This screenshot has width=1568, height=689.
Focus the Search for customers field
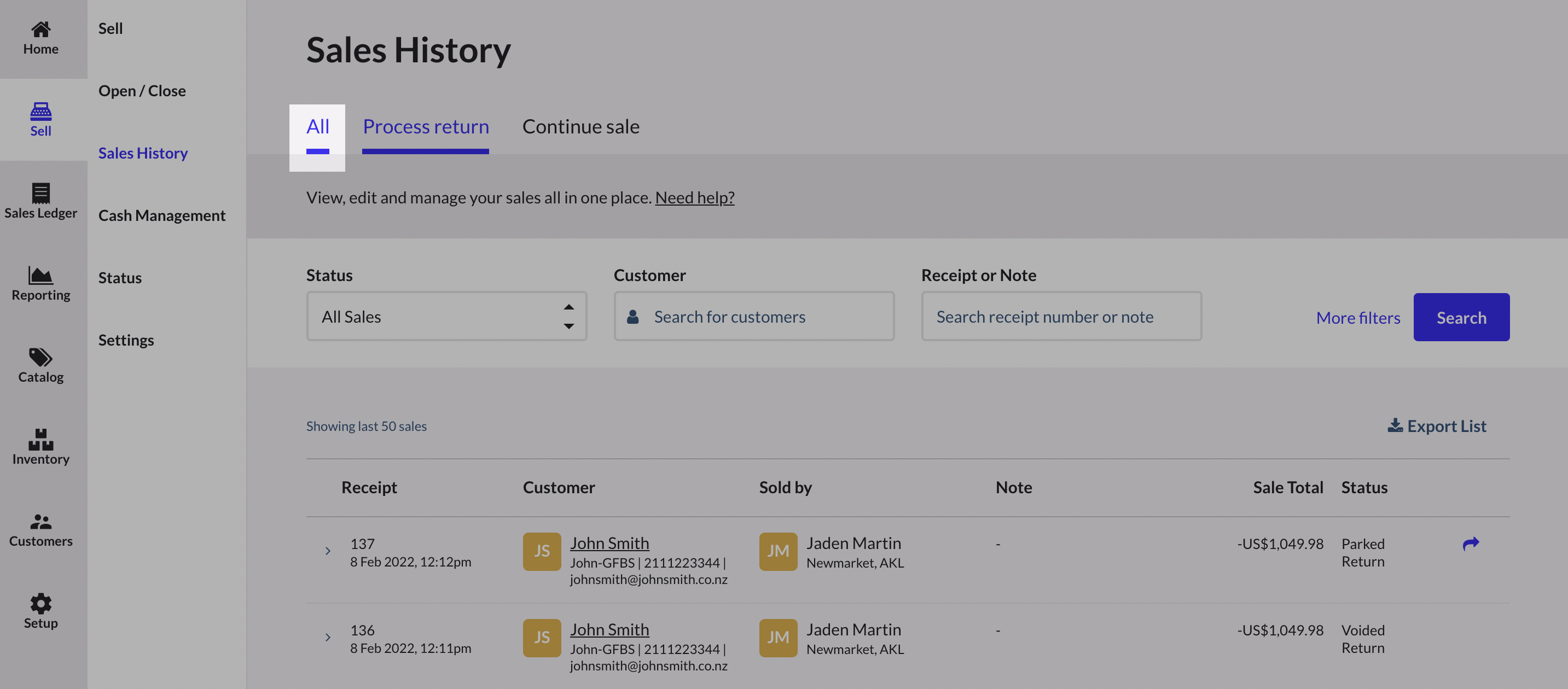[753, 316]
